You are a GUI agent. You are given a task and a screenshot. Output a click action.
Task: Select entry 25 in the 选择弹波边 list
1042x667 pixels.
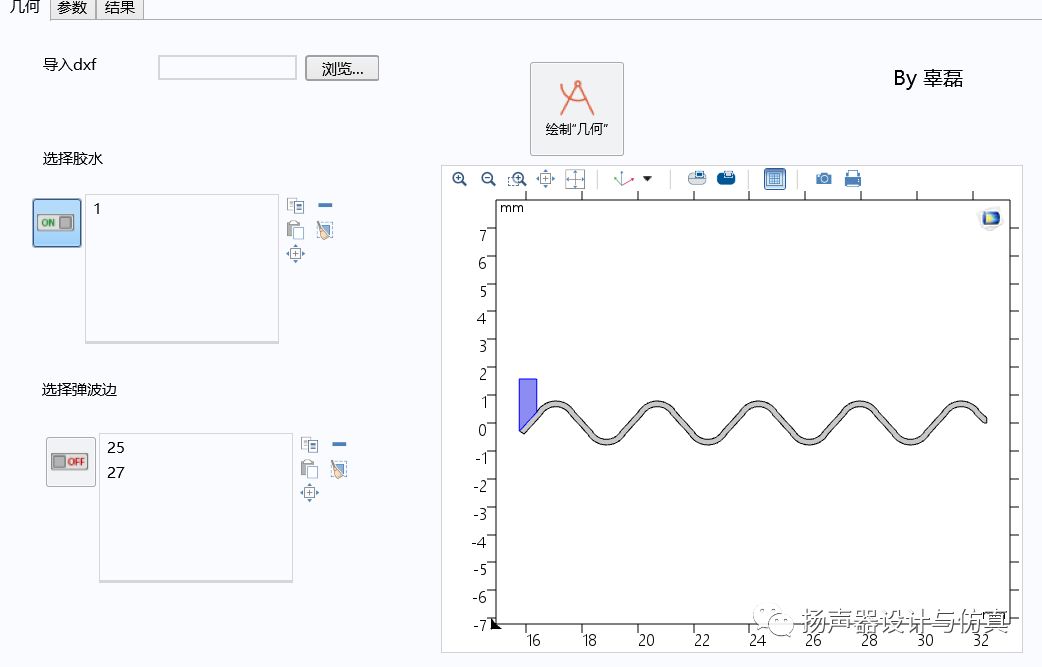pyautogui.click(x=116, y=448)
